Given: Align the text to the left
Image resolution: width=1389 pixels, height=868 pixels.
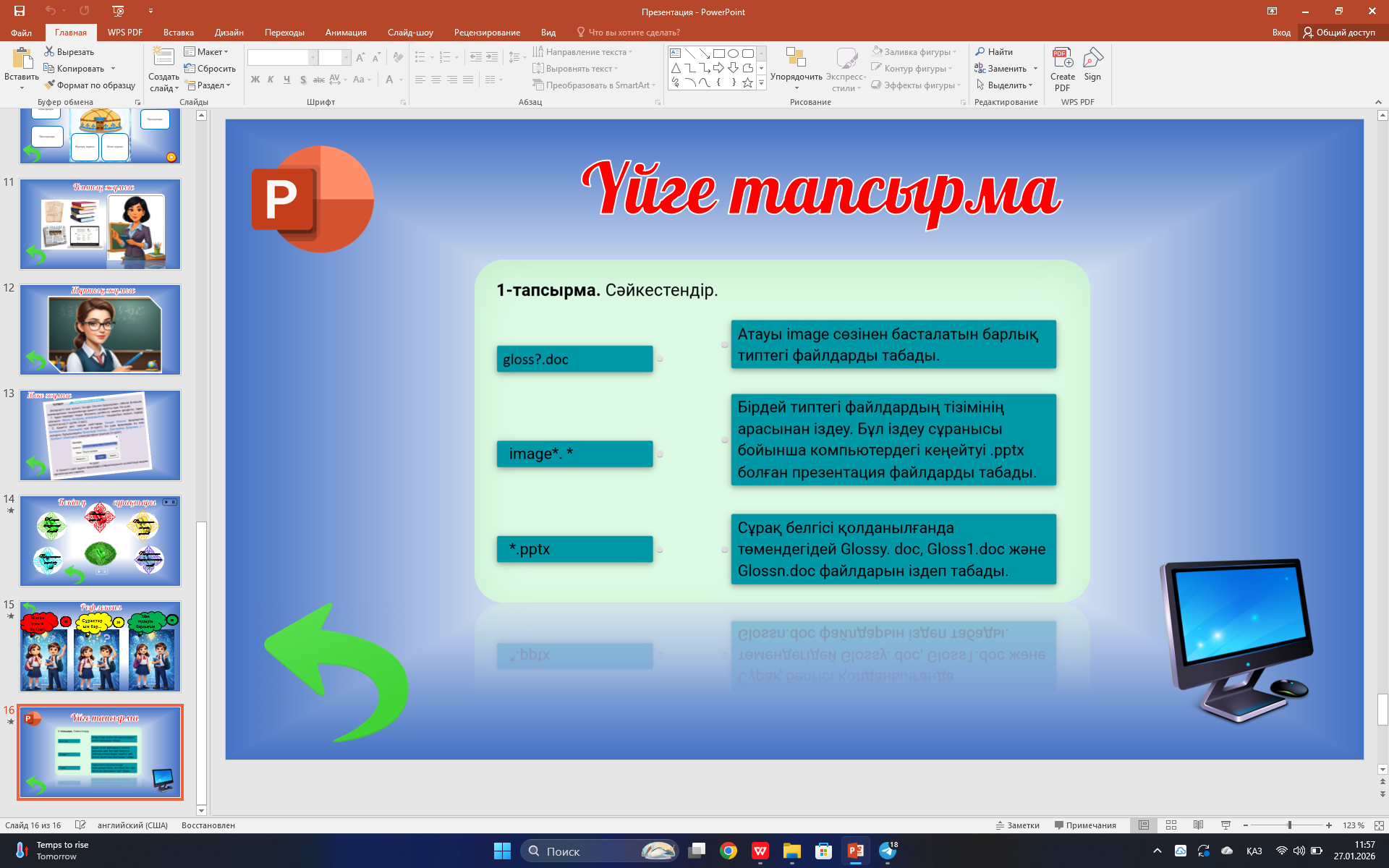Looking at the screenshot, I should coord(420,80).
